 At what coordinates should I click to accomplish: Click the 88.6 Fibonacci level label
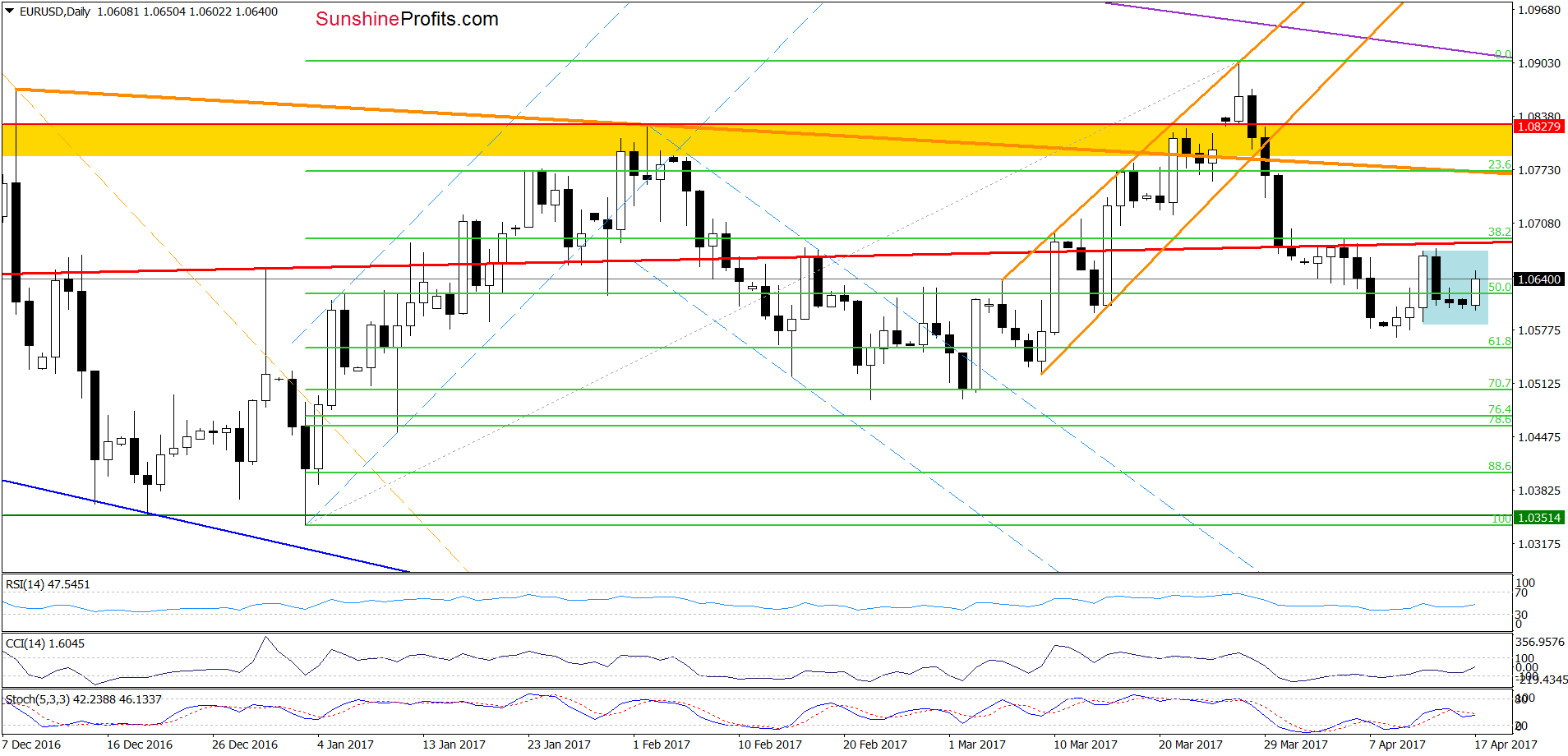(1500, 466)
